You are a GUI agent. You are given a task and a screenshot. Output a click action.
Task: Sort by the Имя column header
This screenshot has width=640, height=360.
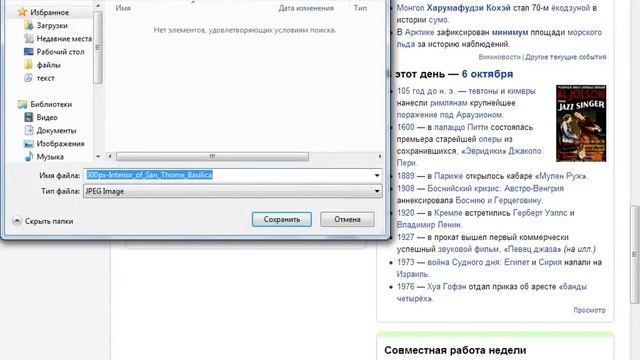(x=123, y=8)
